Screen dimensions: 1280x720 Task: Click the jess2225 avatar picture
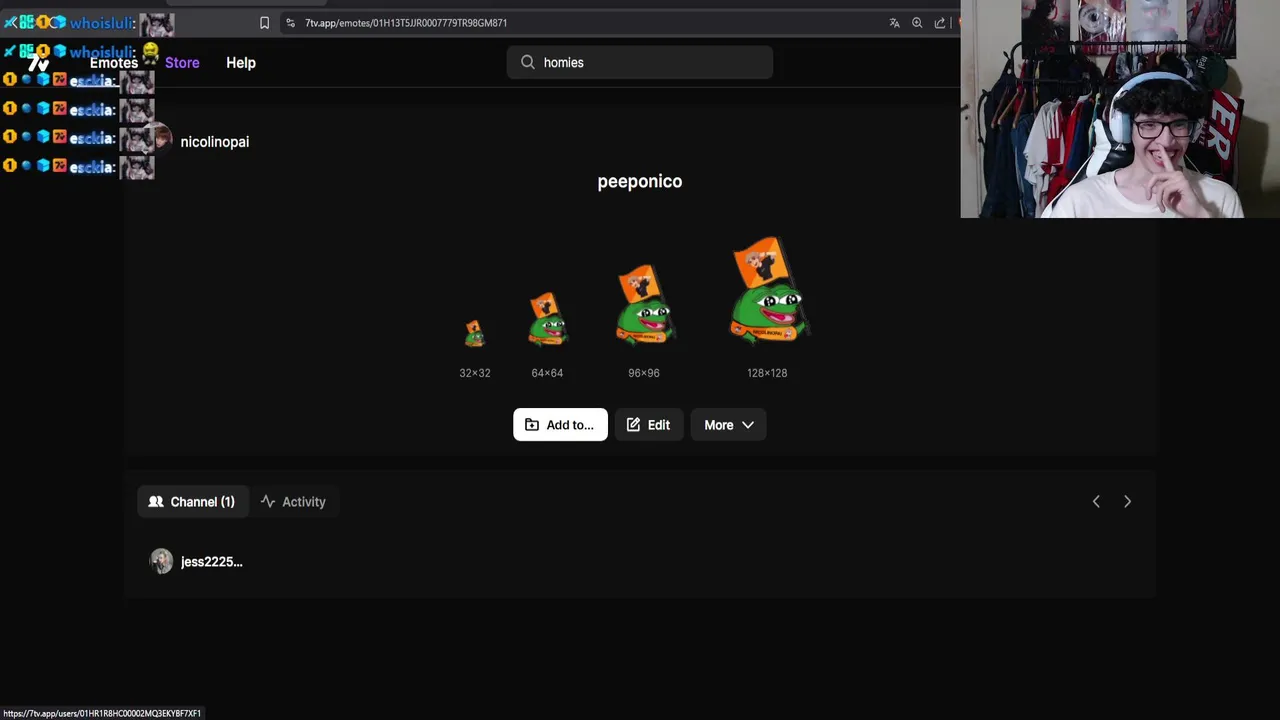(161, 561)
